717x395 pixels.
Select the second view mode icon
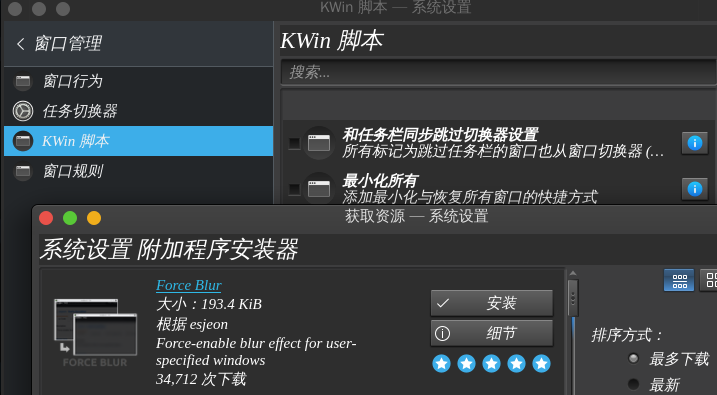click(711, 280)
